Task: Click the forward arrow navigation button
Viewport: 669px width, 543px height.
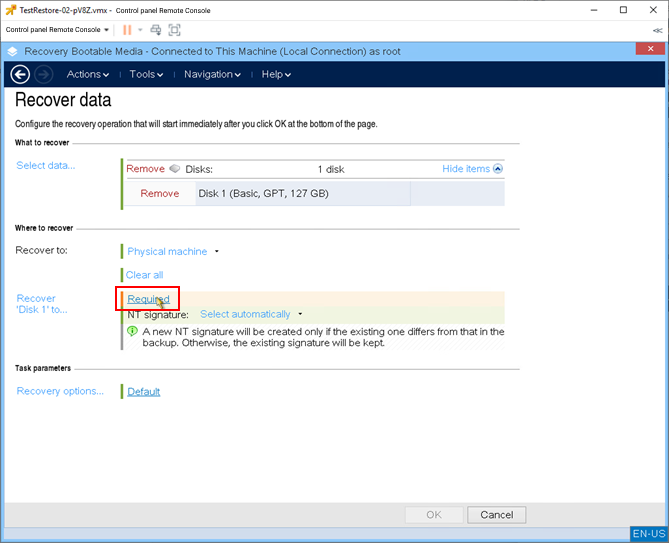Action: tap(43, 74)
